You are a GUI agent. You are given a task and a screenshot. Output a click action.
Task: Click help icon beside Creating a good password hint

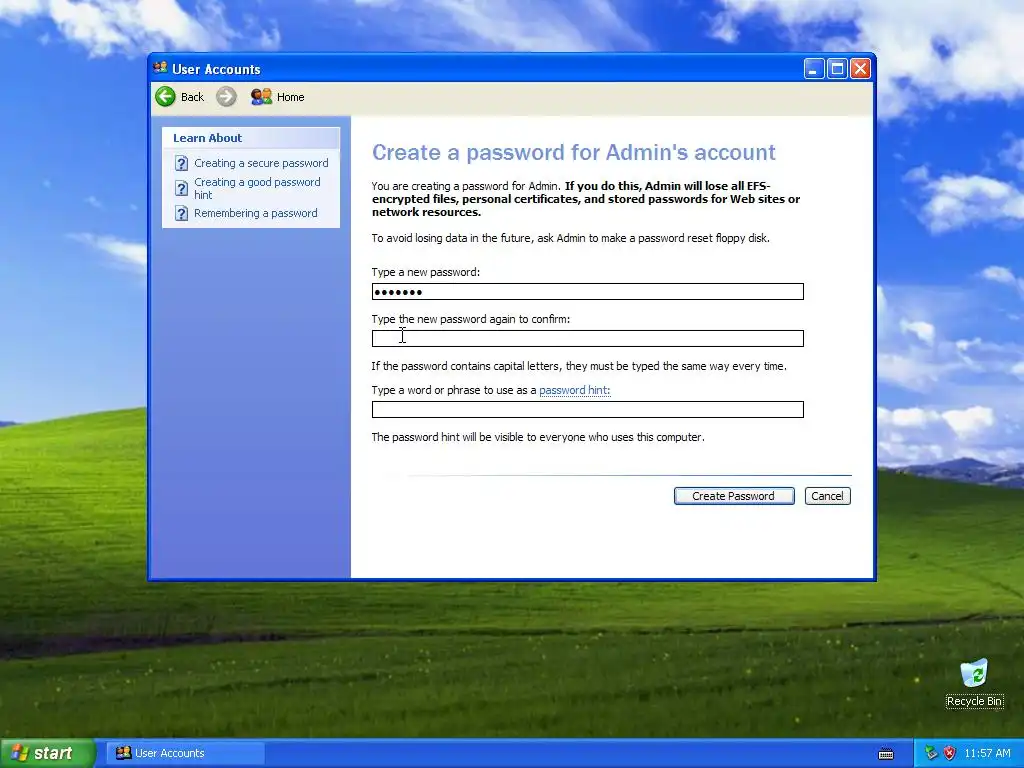(182, 189)
